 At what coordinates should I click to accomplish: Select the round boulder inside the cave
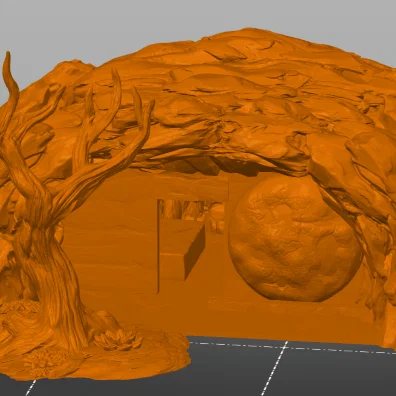295,238
